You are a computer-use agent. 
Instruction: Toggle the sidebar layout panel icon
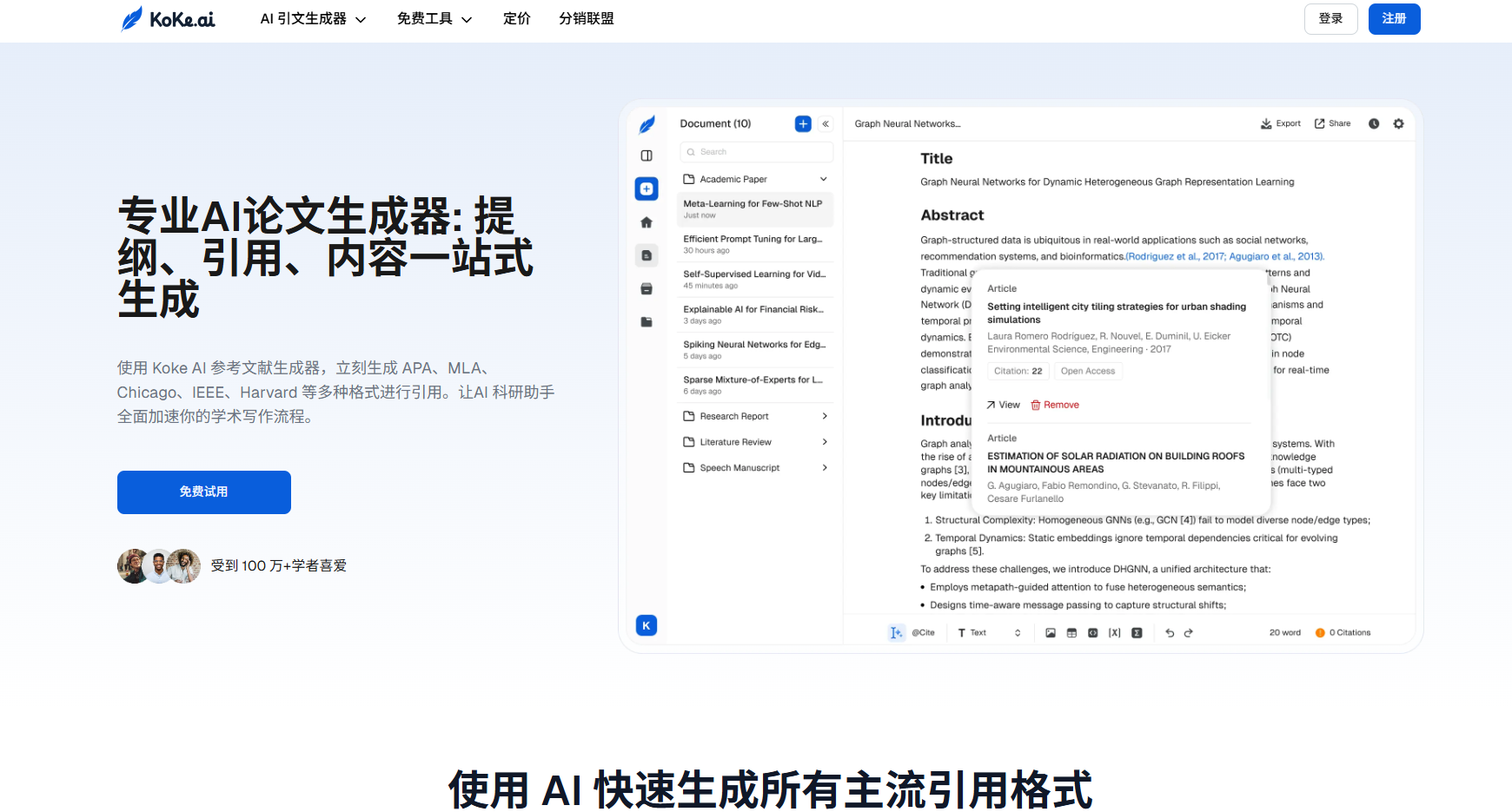[x=647, y=155]
